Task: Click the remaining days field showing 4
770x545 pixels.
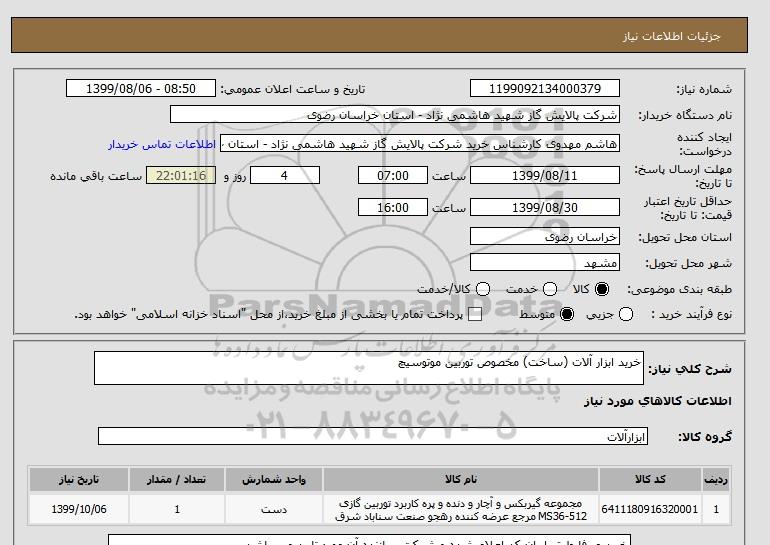Action: pos(285,175)
